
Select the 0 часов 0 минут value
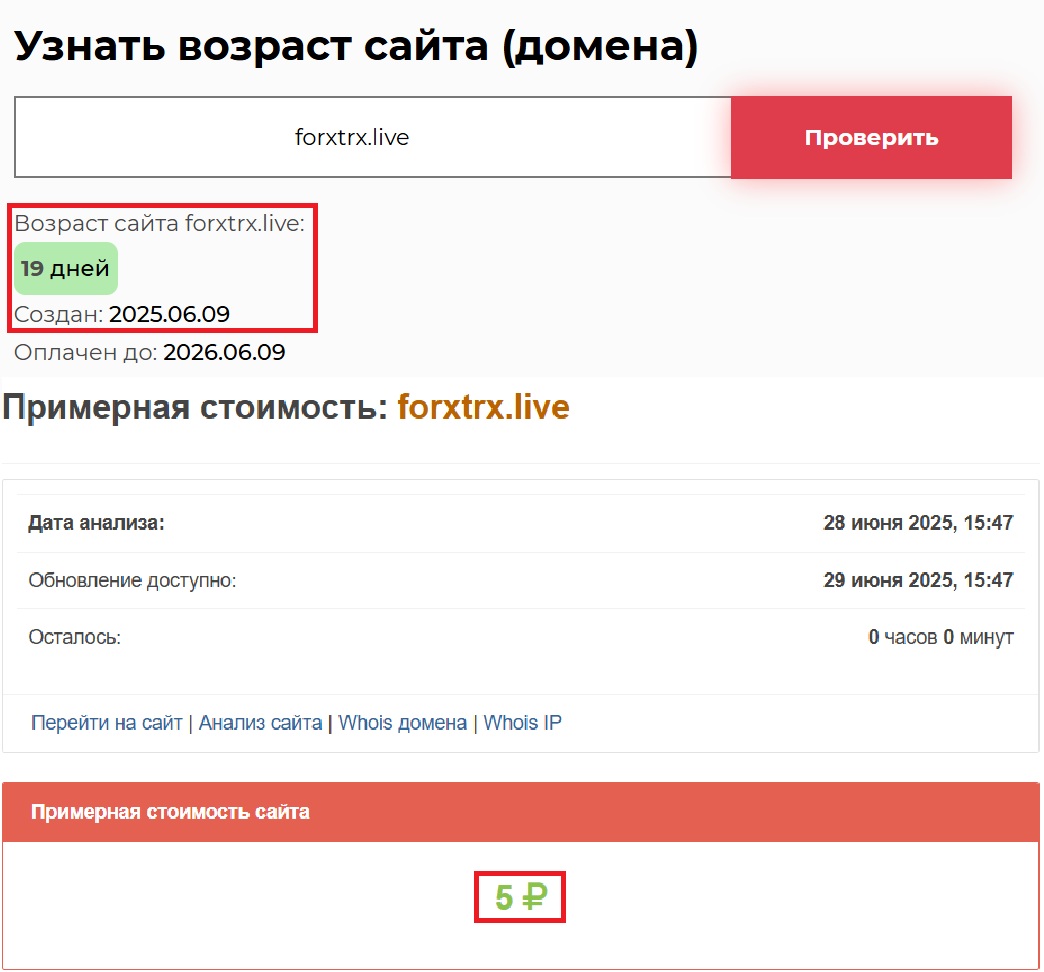[x=940, y=637]
